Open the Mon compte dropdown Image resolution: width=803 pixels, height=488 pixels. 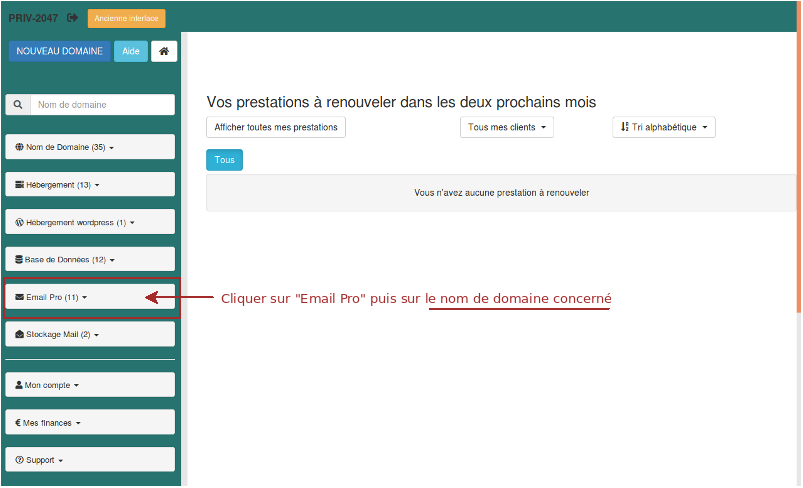[x=90, y=385]
